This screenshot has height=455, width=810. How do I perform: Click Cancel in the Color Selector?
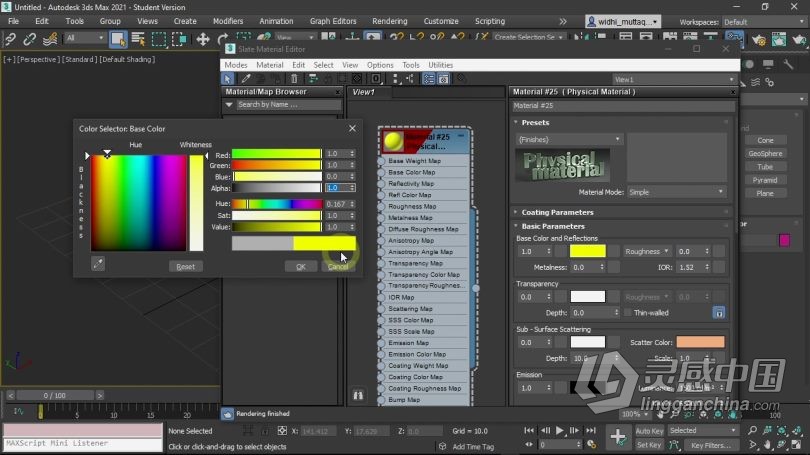coord(338,266)
